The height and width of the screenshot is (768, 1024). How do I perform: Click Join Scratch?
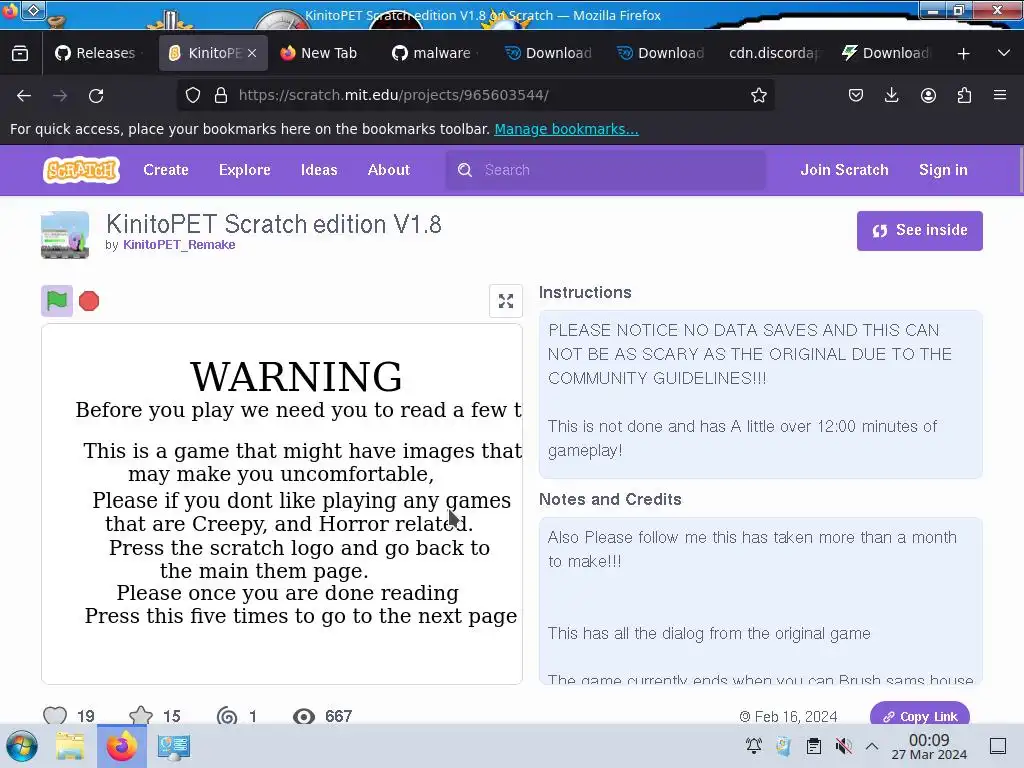(x=844, y=170)
